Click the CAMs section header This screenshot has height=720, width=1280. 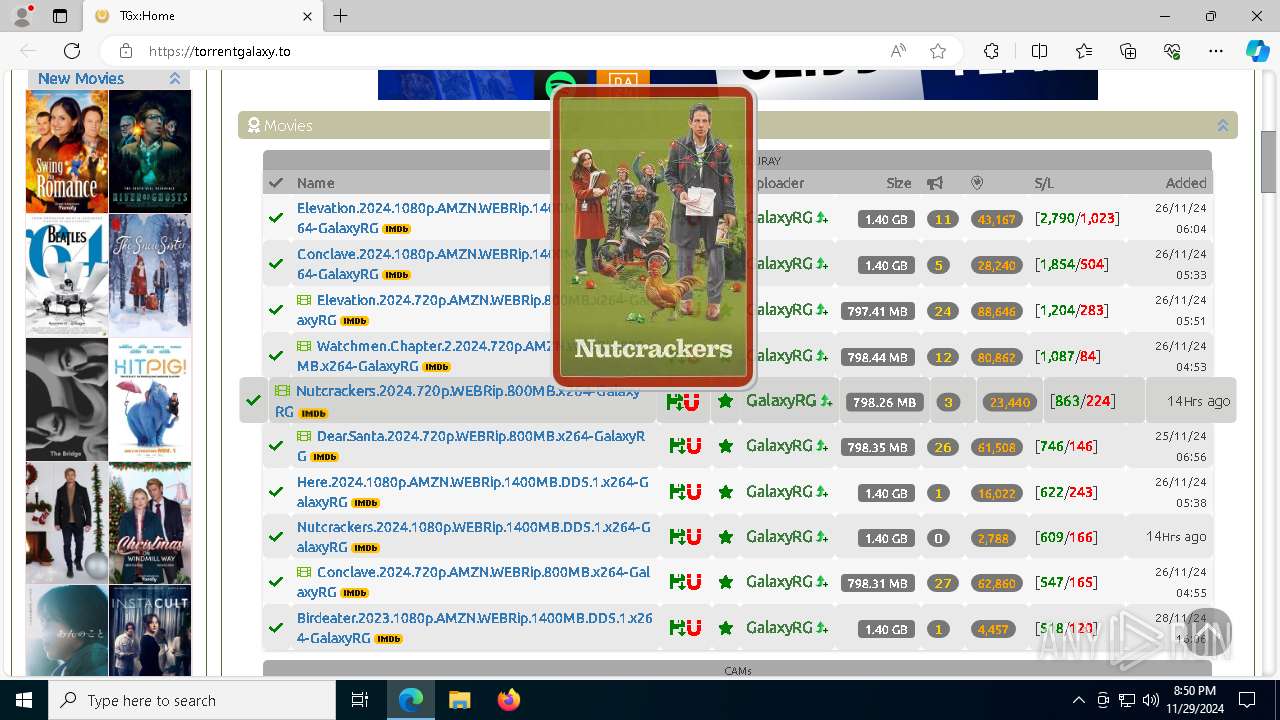point(737,670)
